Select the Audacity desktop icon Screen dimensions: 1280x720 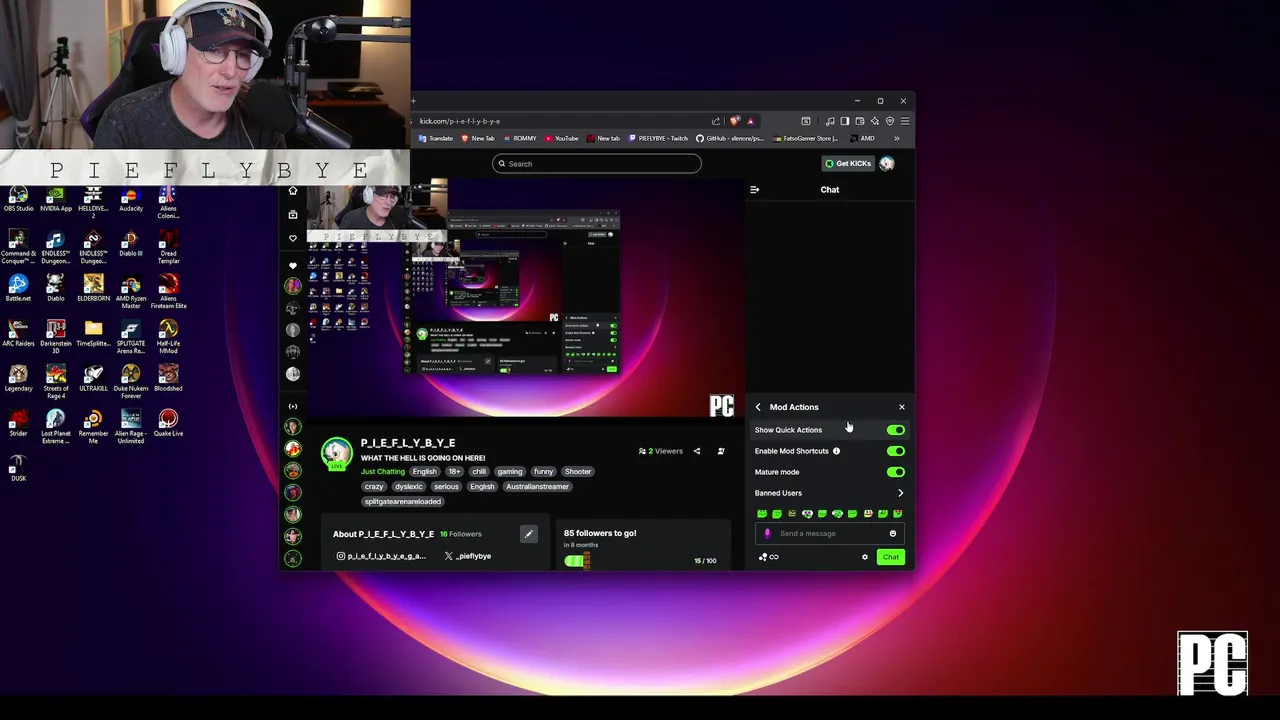pyautogui.click(x=131, y=199)
